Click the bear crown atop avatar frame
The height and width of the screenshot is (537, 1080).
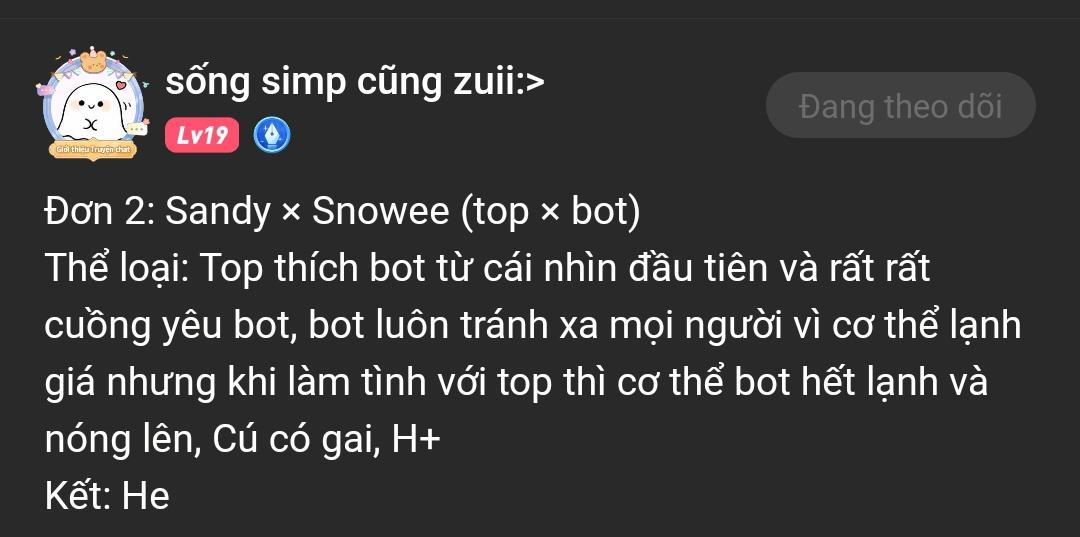tap(92, 61)
